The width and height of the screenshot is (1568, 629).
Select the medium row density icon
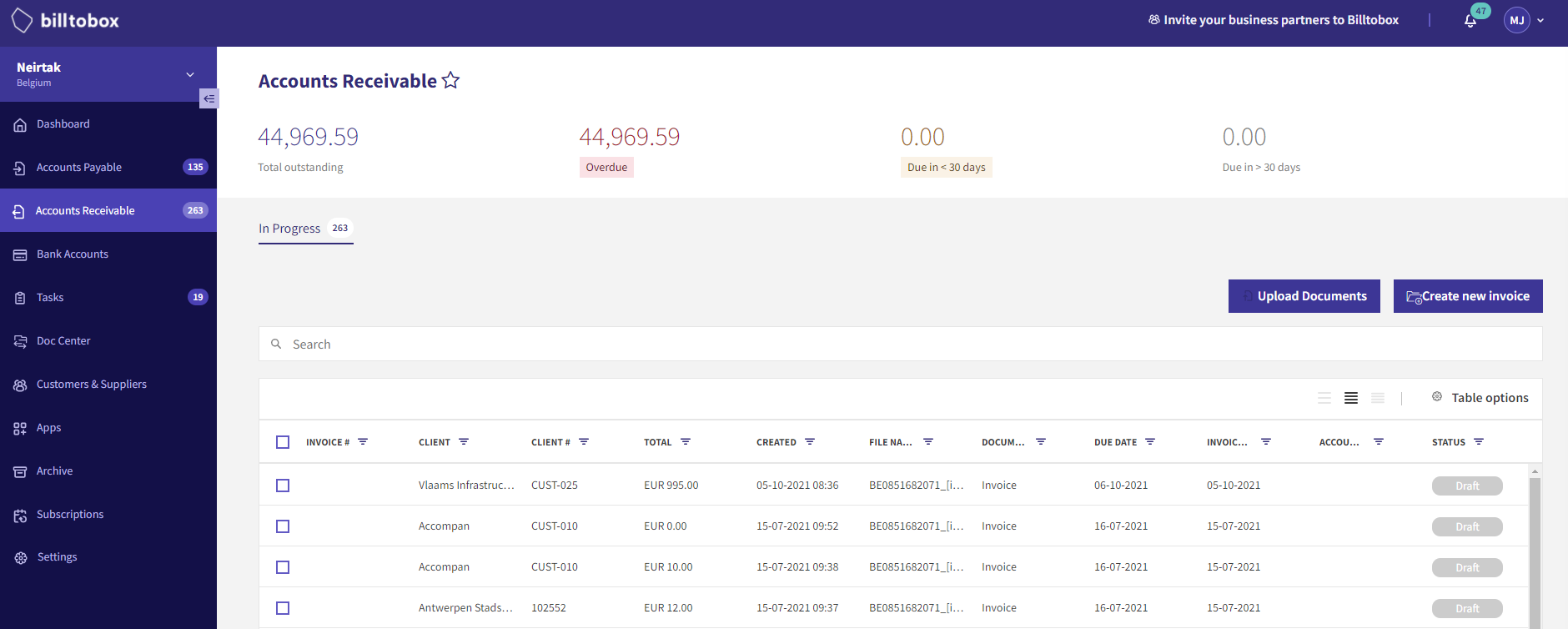(x=1351, y=399)
